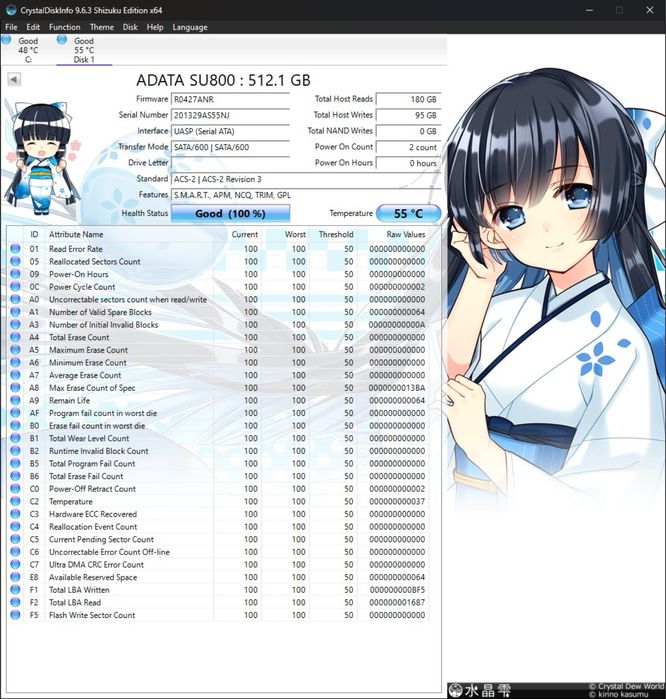The height and width of the screenshot is (699, 666).
Task: Click the 55 °C temperature button
Action: coord(408,214)
